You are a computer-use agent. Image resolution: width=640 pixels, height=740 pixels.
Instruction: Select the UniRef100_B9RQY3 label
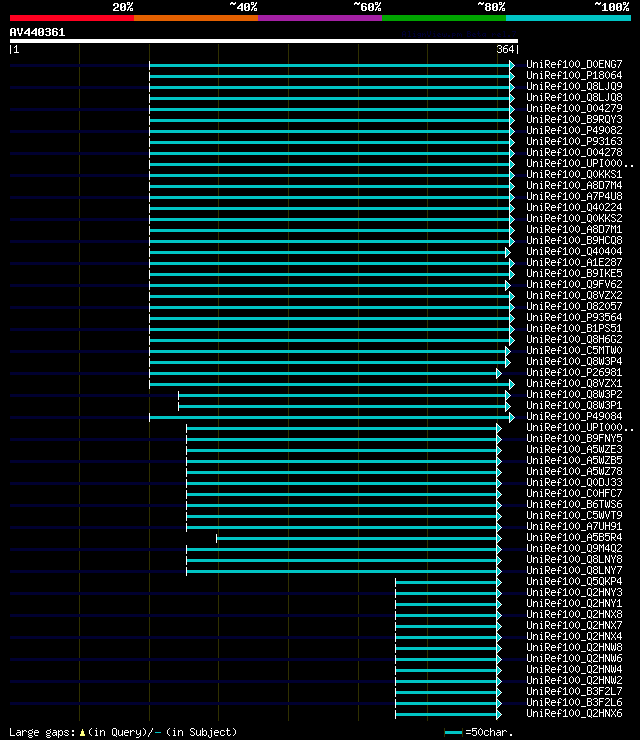574,119
